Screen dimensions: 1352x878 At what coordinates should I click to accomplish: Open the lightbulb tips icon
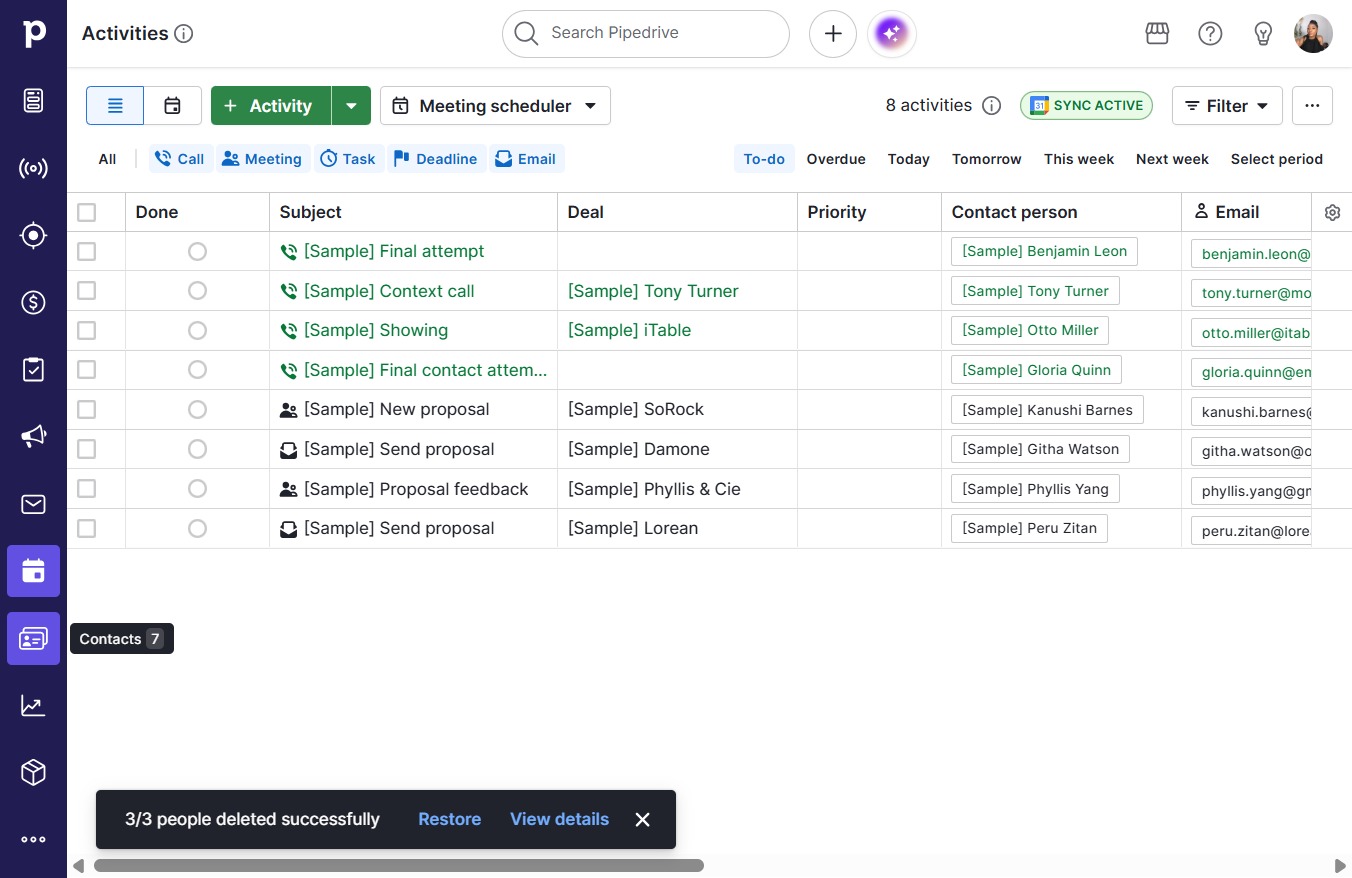tap(1263, 33)
